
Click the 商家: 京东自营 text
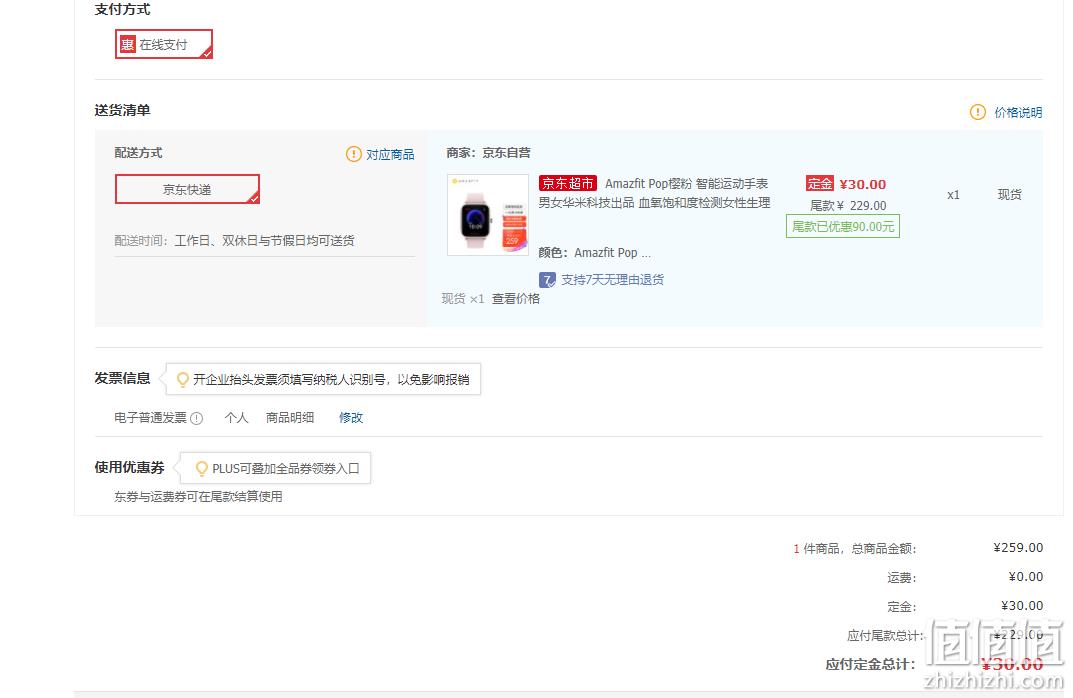(x=489, y=153)
